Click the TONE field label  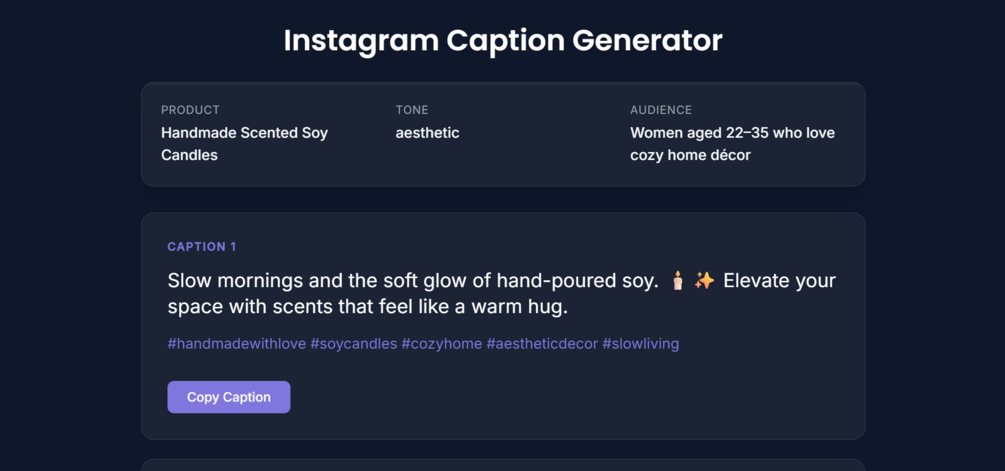412,110
